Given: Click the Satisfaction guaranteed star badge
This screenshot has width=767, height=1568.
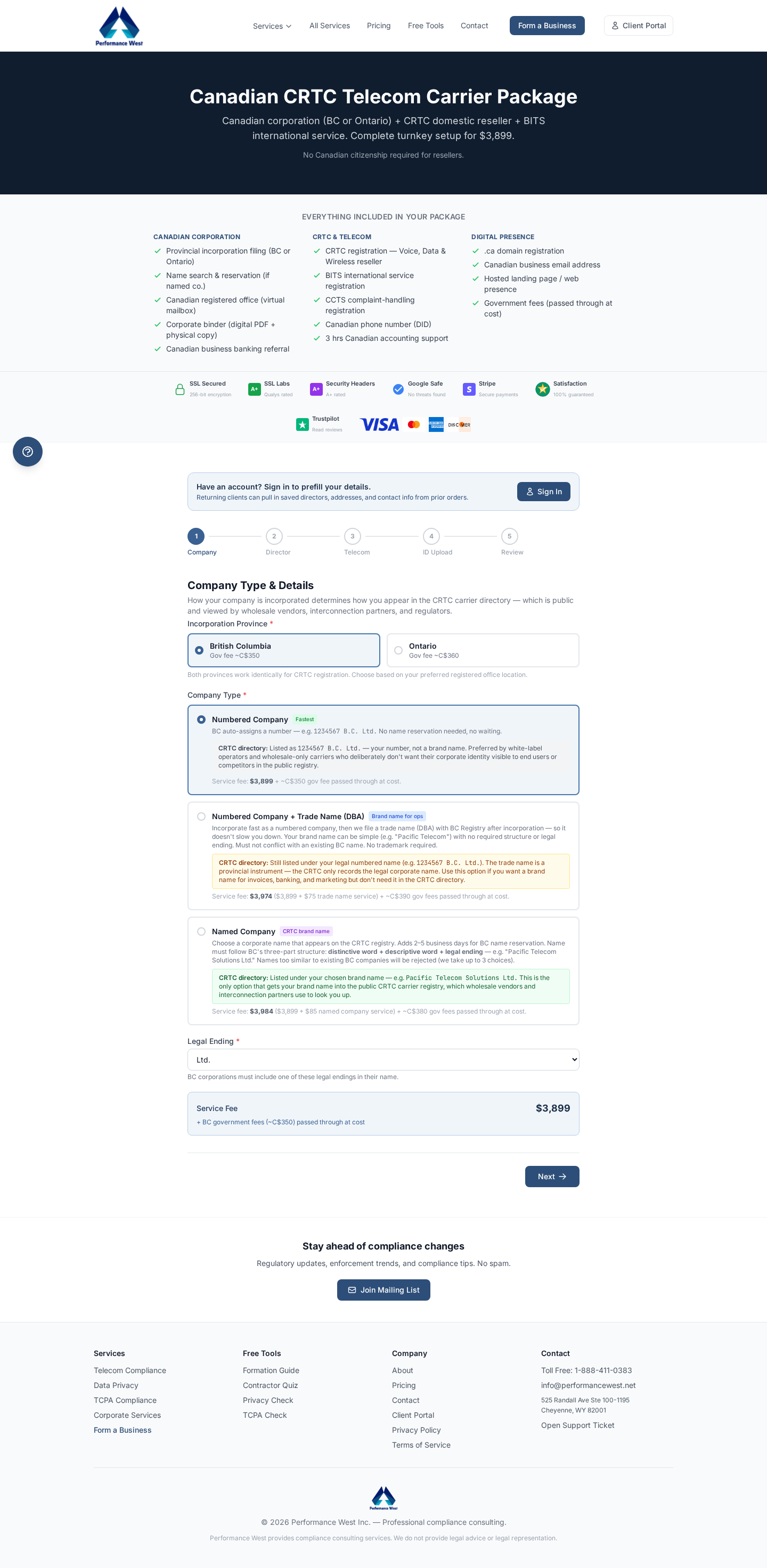Looking at the screenshot, I should (542, 389).
